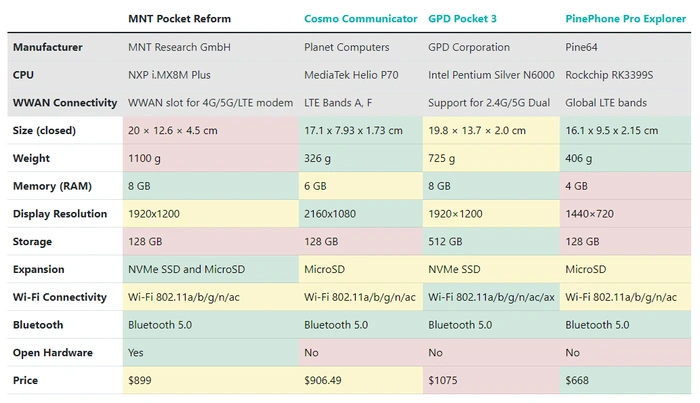Select the 512 GB storage cell
The image size is (700, 403).
(x=445, y=242)
